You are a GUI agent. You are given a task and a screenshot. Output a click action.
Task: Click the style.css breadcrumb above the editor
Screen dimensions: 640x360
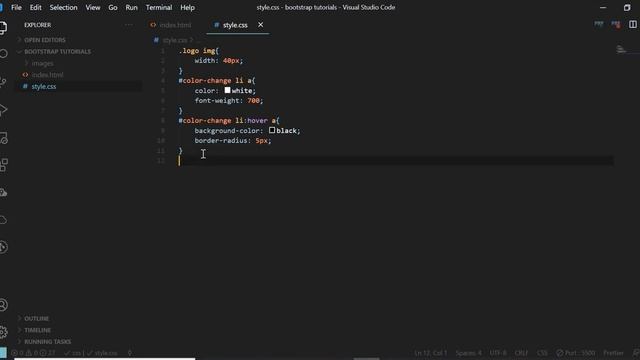coord(175,40)
